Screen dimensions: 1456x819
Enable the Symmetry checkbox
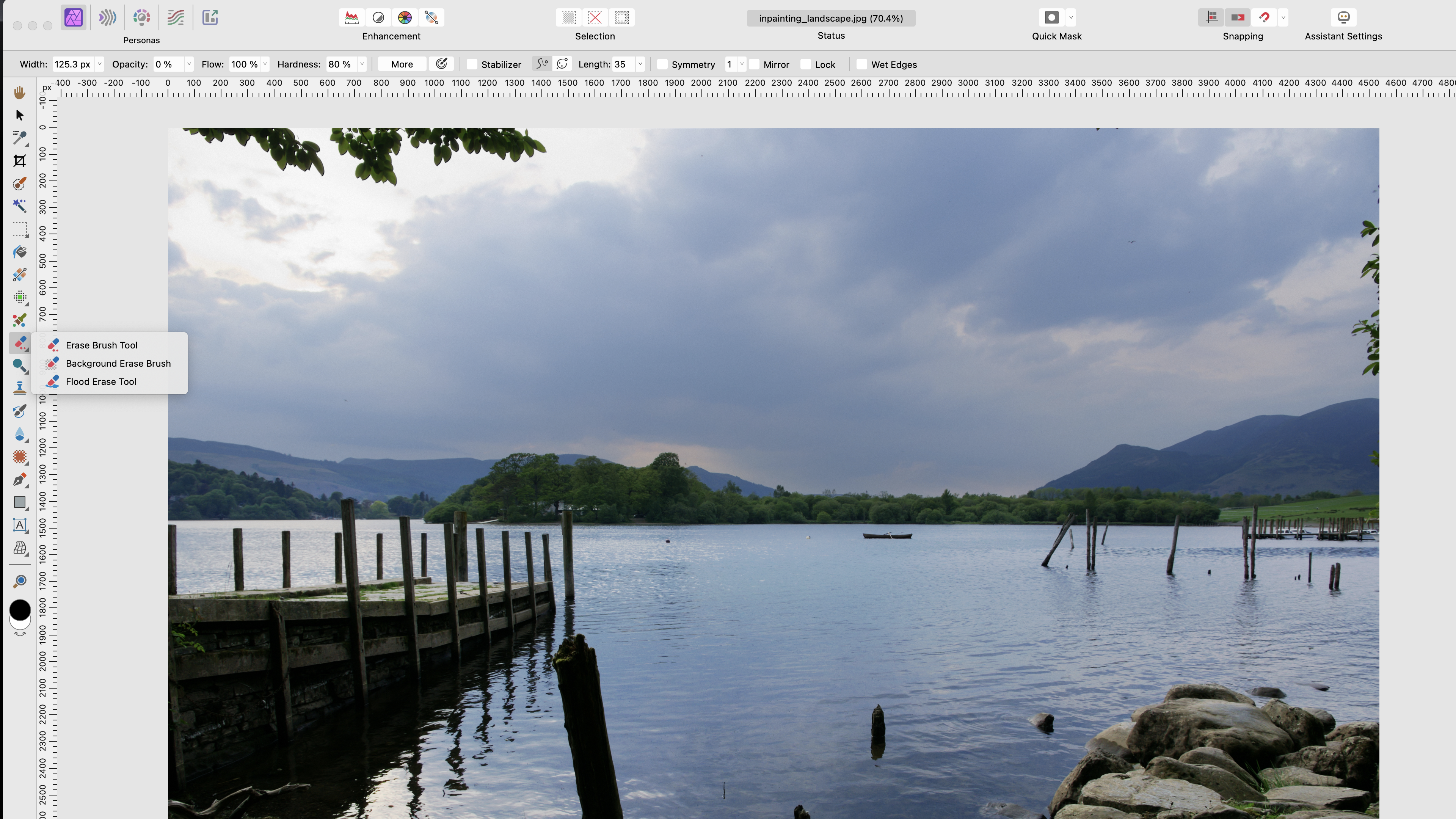click(x=662, y=64)
